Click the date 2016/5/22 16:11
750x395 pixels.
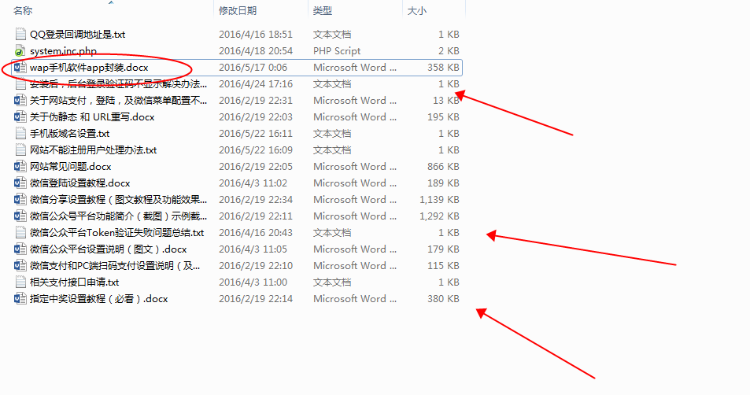pos(255,133)
